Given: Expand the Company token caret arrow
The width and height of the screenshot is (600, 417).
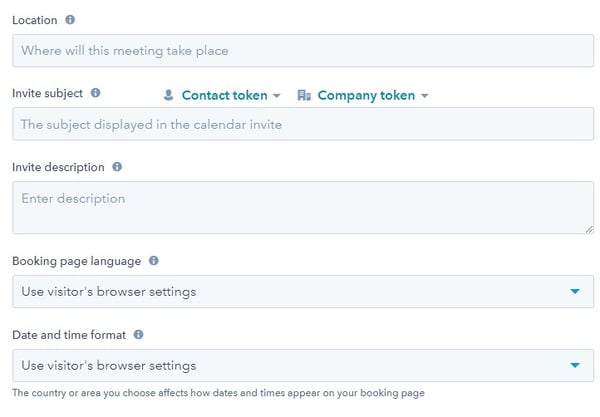Looking at the screenshot, I should (424, 96).
